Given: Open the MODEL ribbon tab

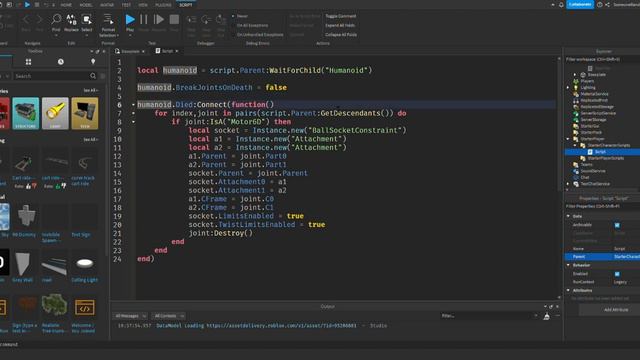Looking at the screenshot, I should (x=86, y=5).
